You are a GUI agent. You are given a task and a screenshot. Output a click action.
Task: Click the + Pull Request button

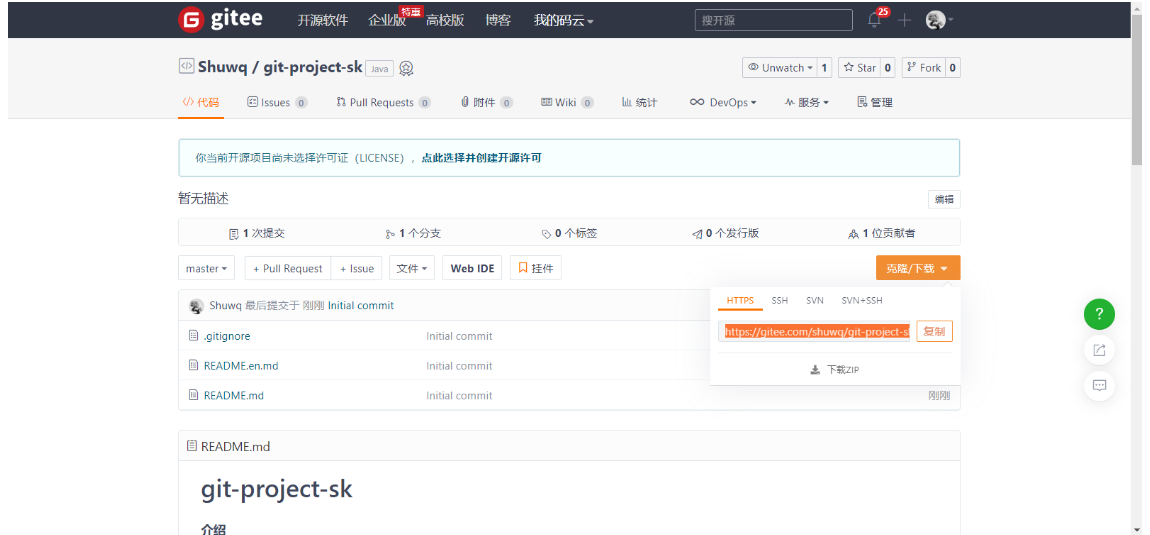(x=288, y=268)
